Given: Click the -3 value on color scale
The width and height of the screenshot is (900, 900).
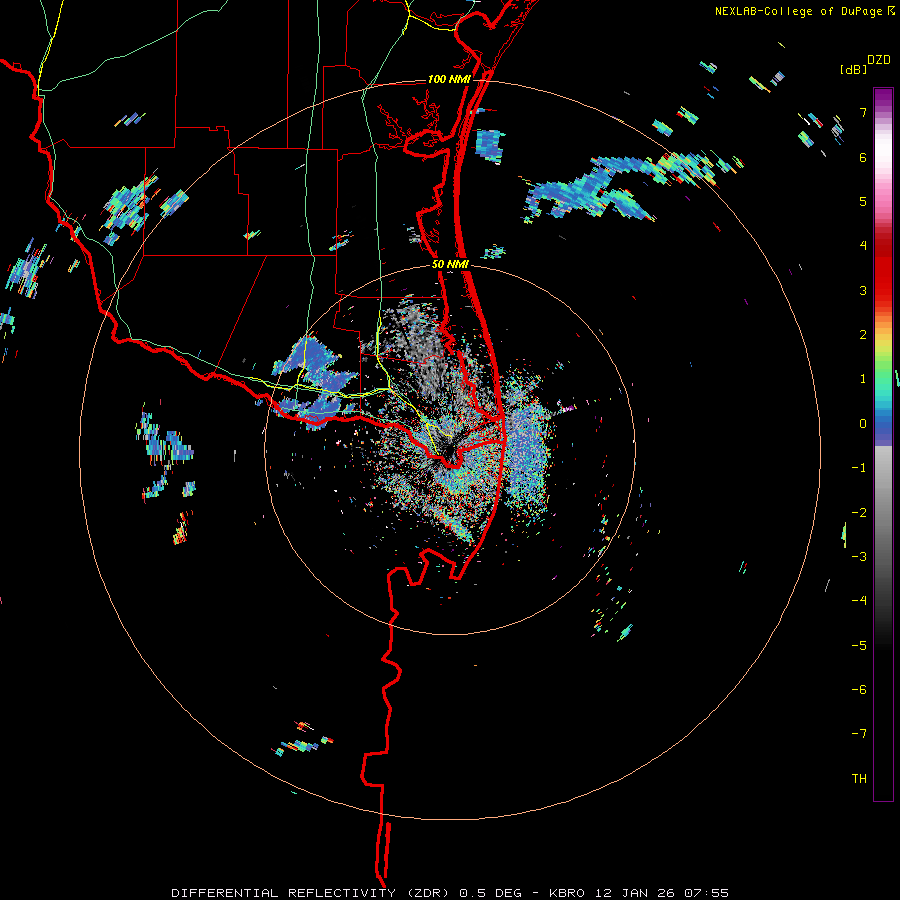Looking at the screenshot, I should coord(859,557).
